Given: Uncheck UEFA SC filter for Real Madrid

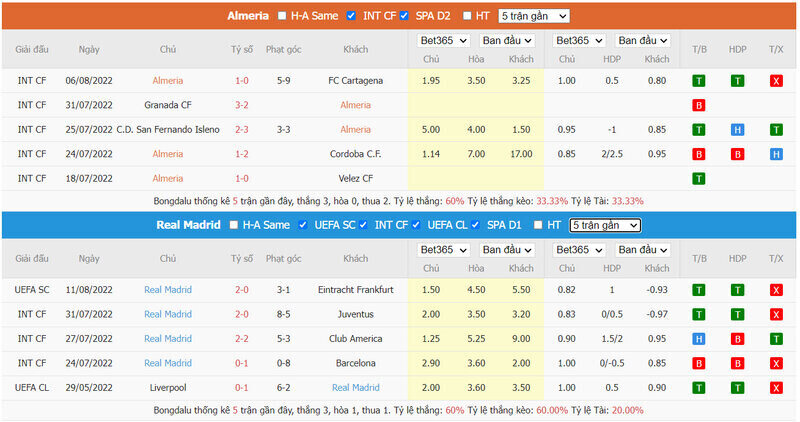Looking at the screenshot, I should [303, 225].
